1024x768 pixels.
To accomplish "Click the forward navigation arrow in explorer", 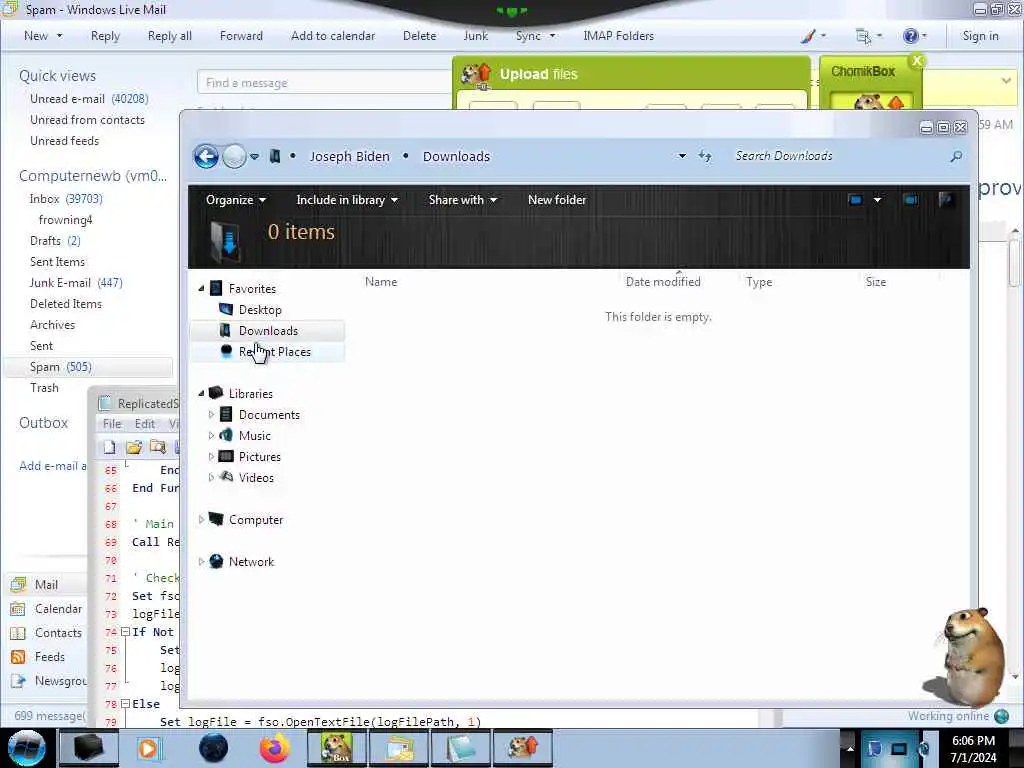I will coord(234,157).
